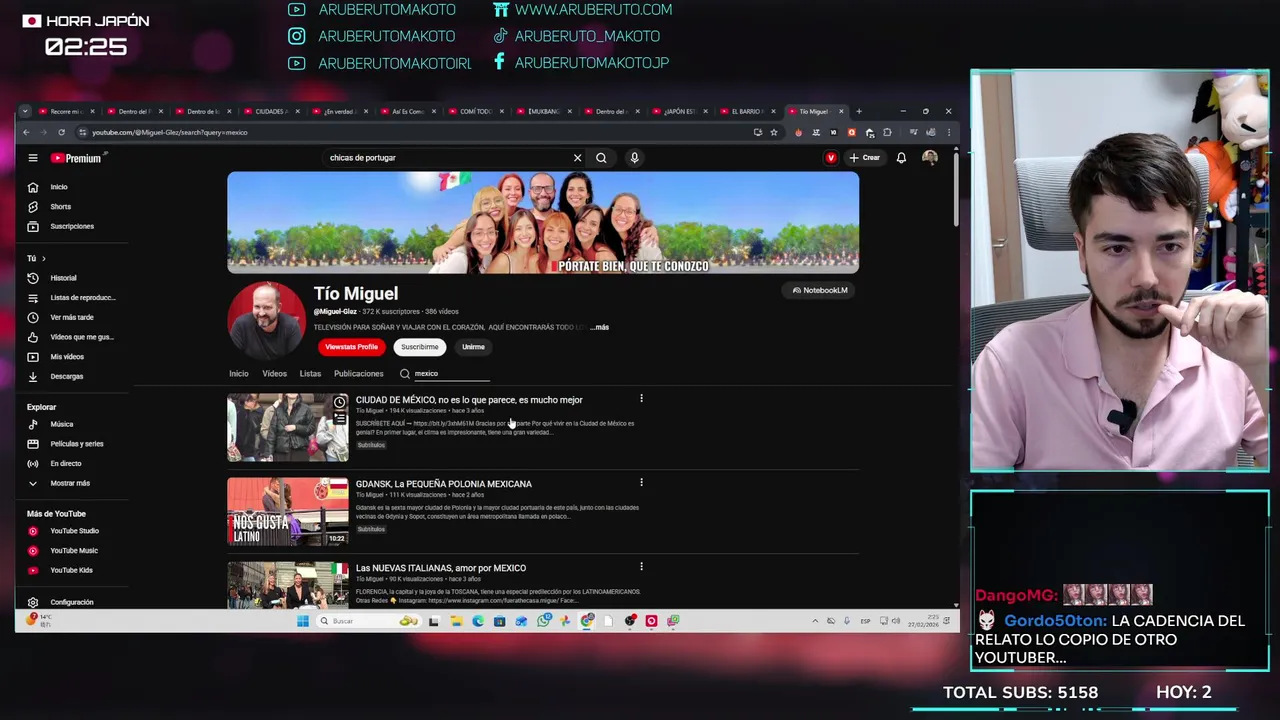
Task: Bookmark this page with star icon
Action: point(774,132)
